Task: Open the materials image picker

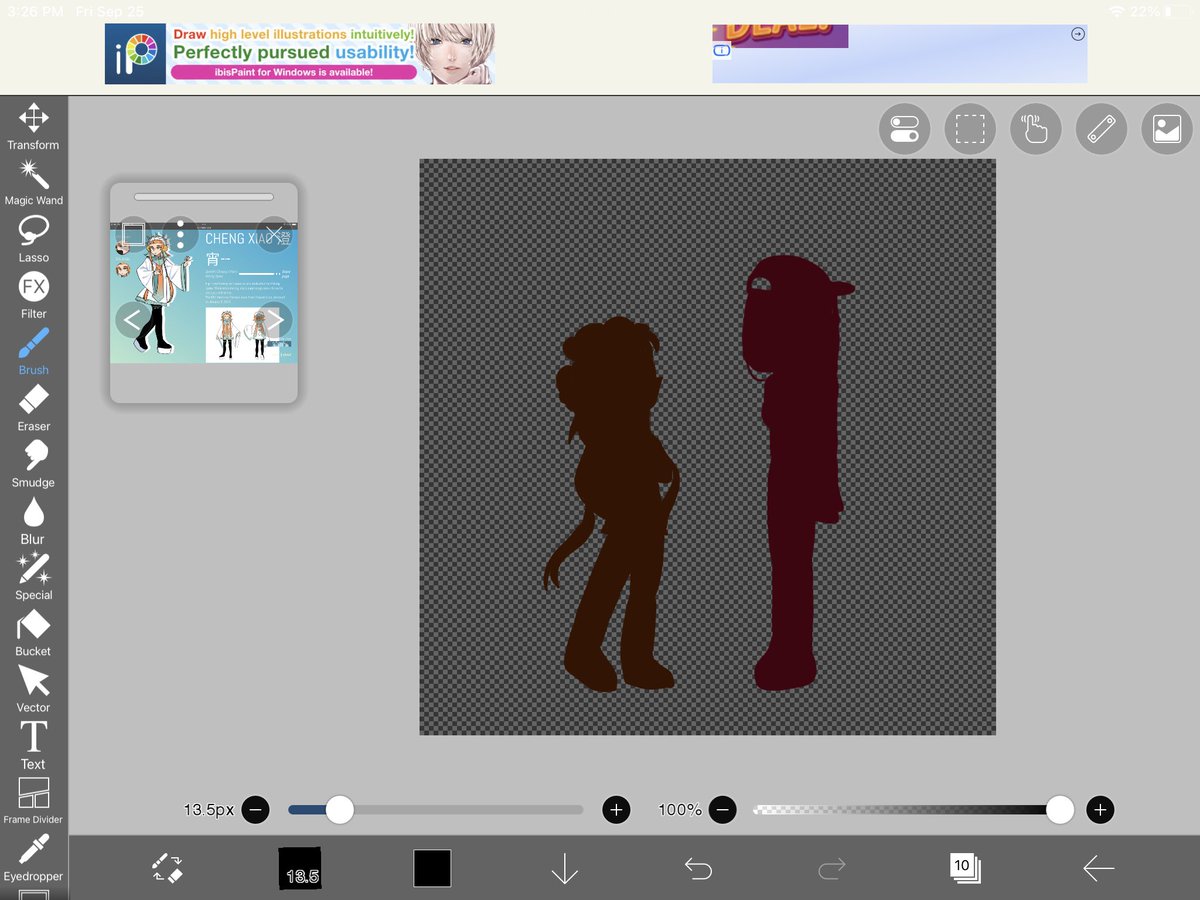Action: coord(1167,129)
